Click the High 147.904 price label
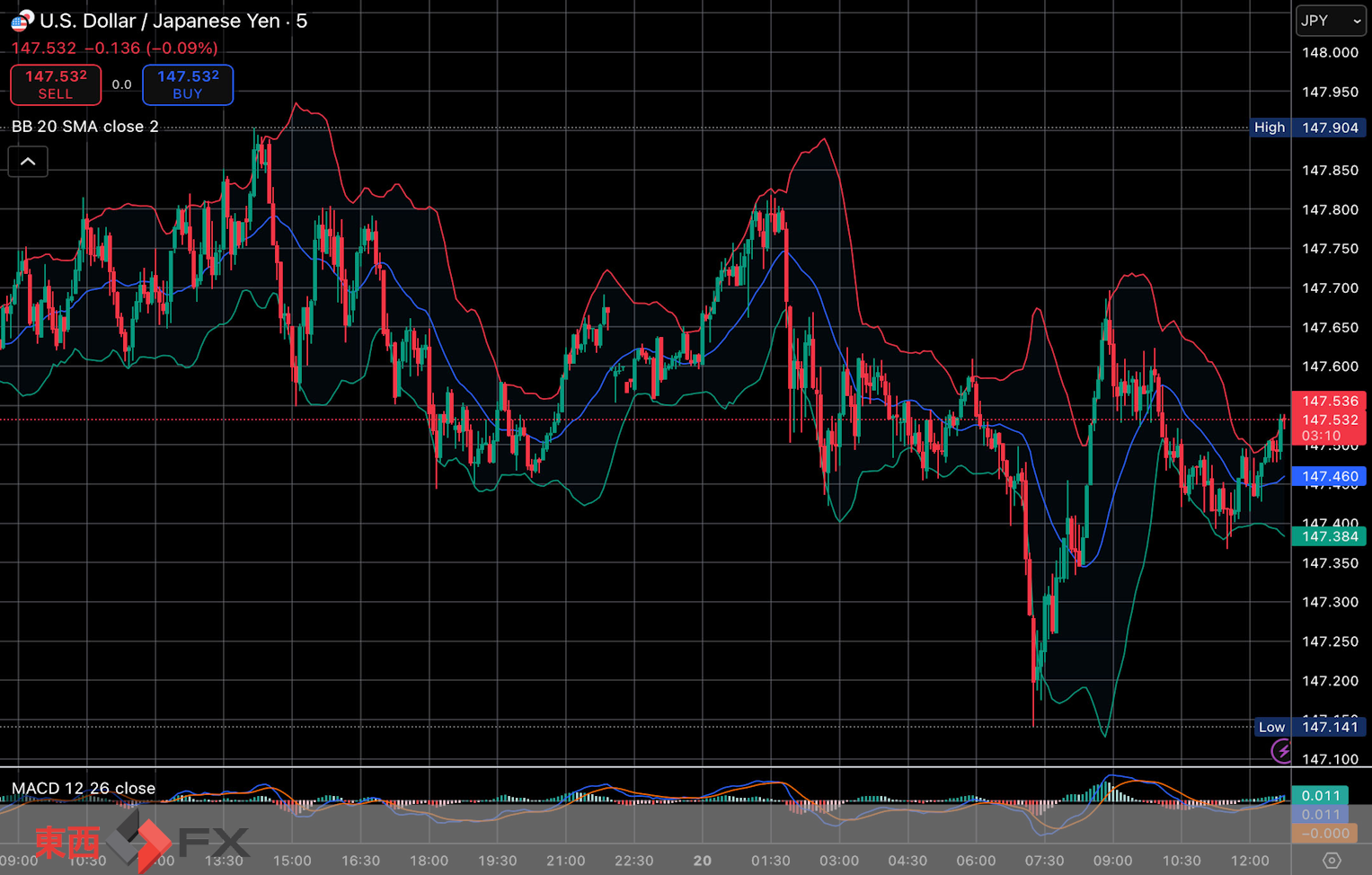This screenshot has width=1372, height=875. tap(1308, 128)
